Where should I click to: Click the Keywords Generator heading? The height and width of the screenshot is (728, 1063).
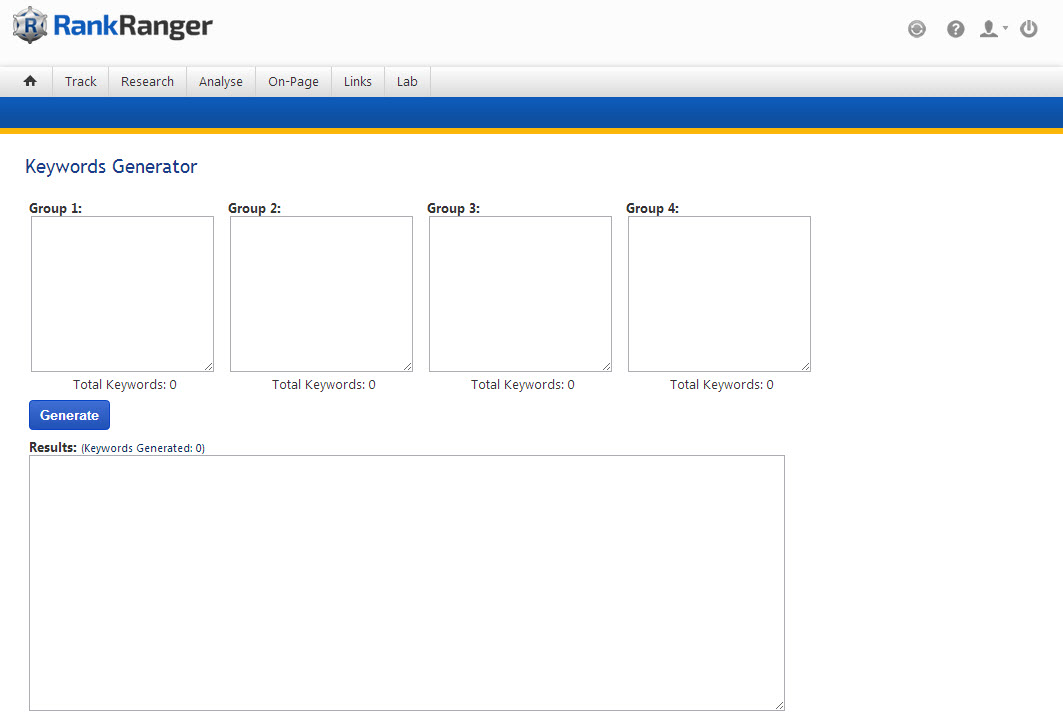point(111,167)
